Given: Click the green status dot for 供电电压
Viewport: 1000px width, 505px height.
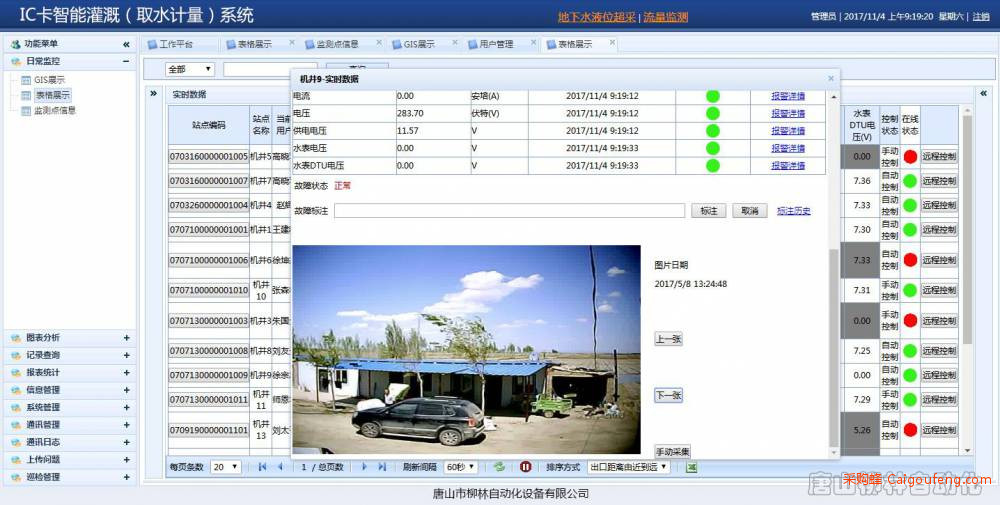Looking at the screenshot, I should 712,131.
